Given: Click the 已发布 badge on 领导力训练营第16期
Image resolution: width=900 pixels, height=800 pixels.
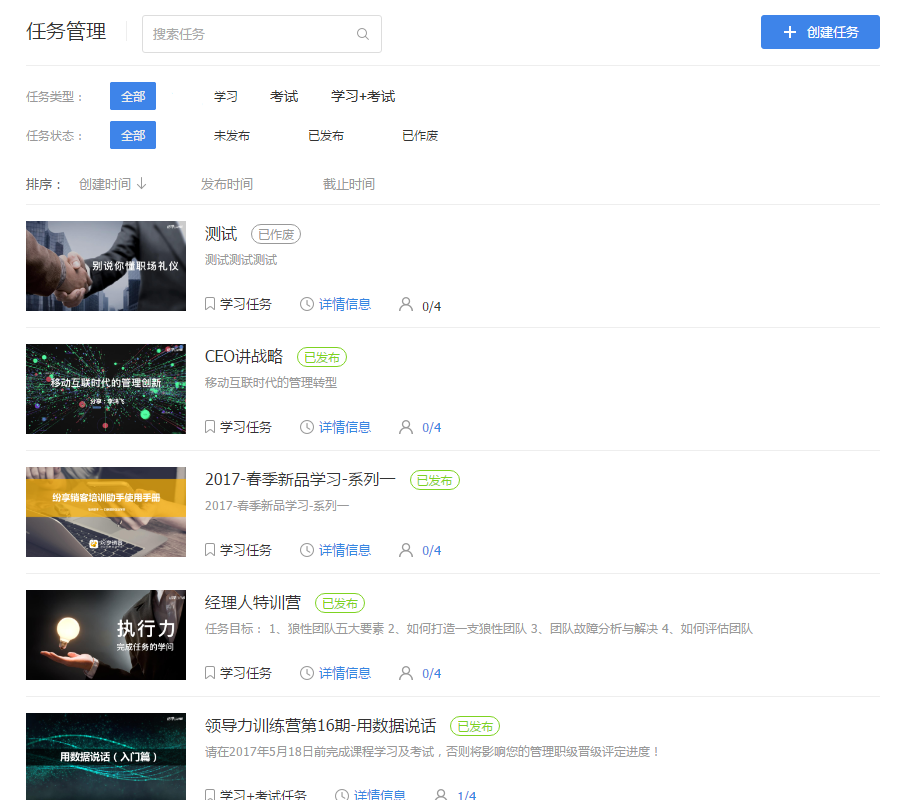Looking at the screenshot, I should tap(475, 725).
